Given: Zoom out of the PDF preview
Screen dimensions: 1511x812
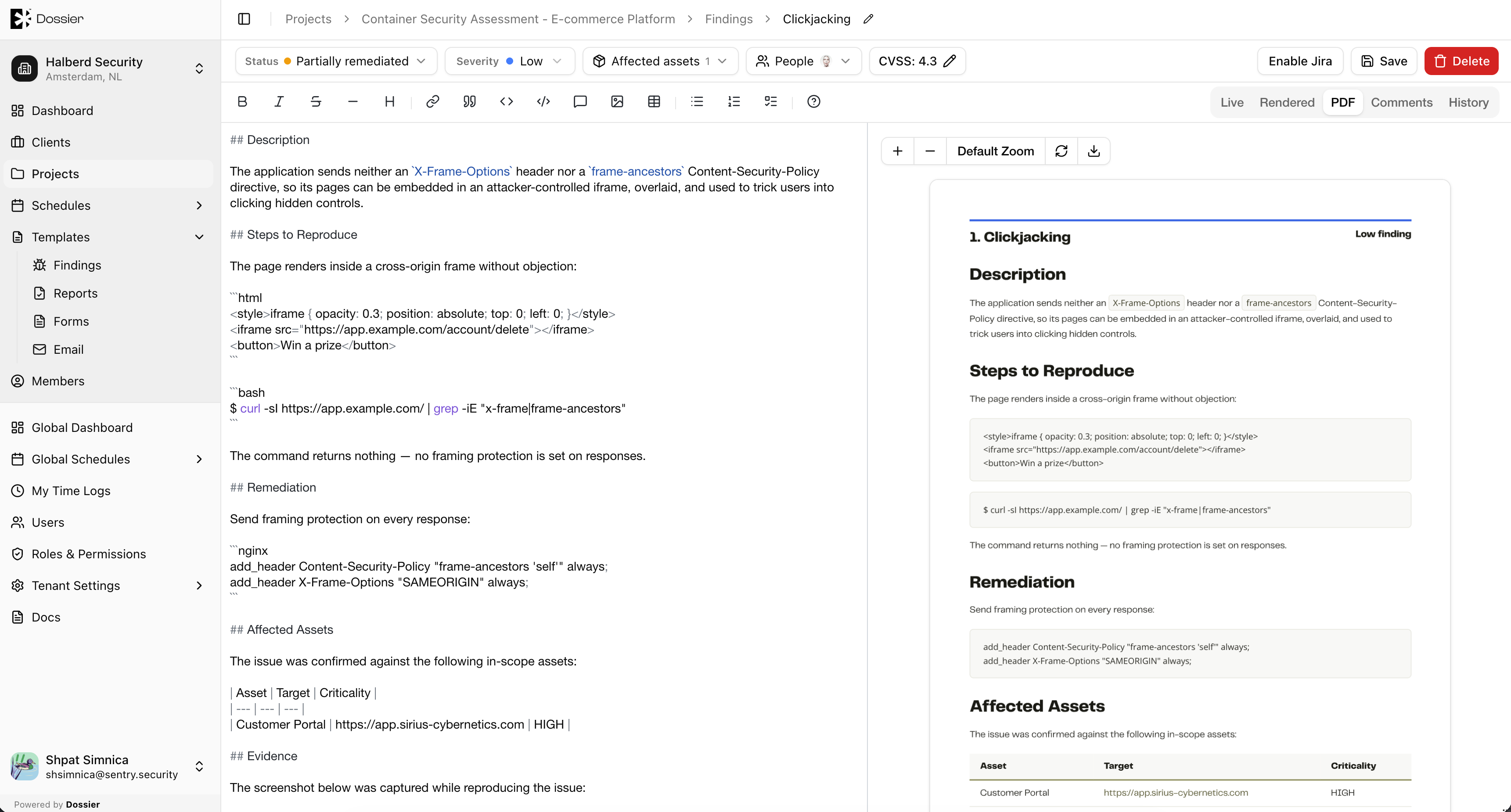Looking at the screenshot, I should point(930,151).
